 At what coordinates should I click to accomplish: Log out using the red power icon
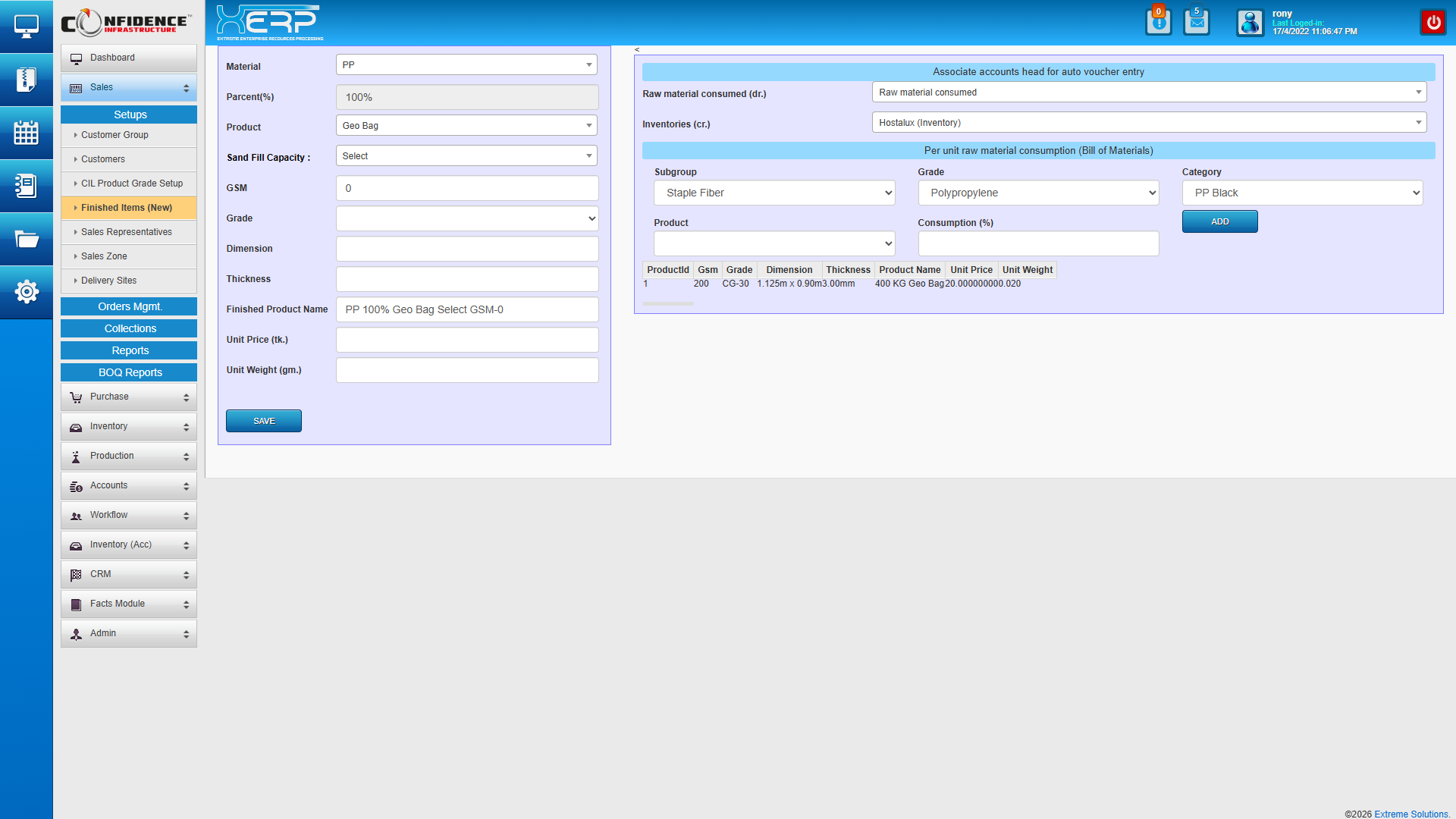pyautogui.click(x=1432, y=22)
